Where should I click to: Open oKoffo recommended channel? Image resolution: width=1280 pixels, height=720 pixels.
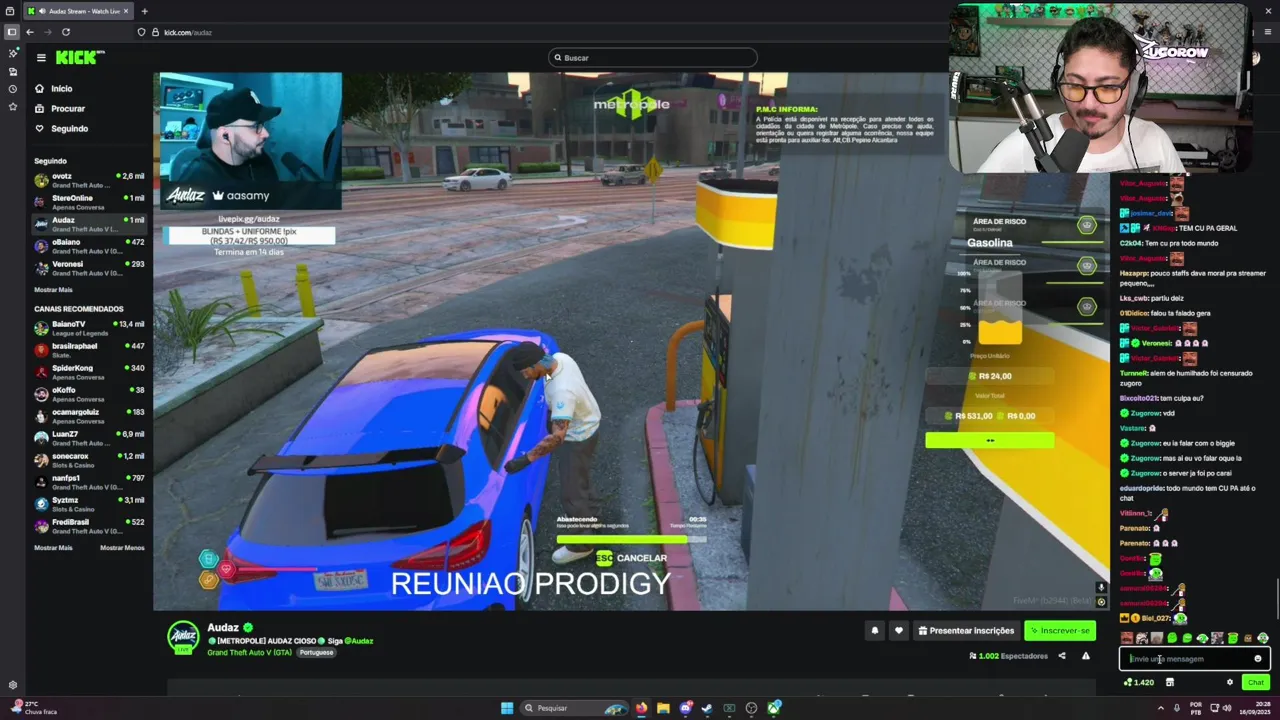pos(88,394)
